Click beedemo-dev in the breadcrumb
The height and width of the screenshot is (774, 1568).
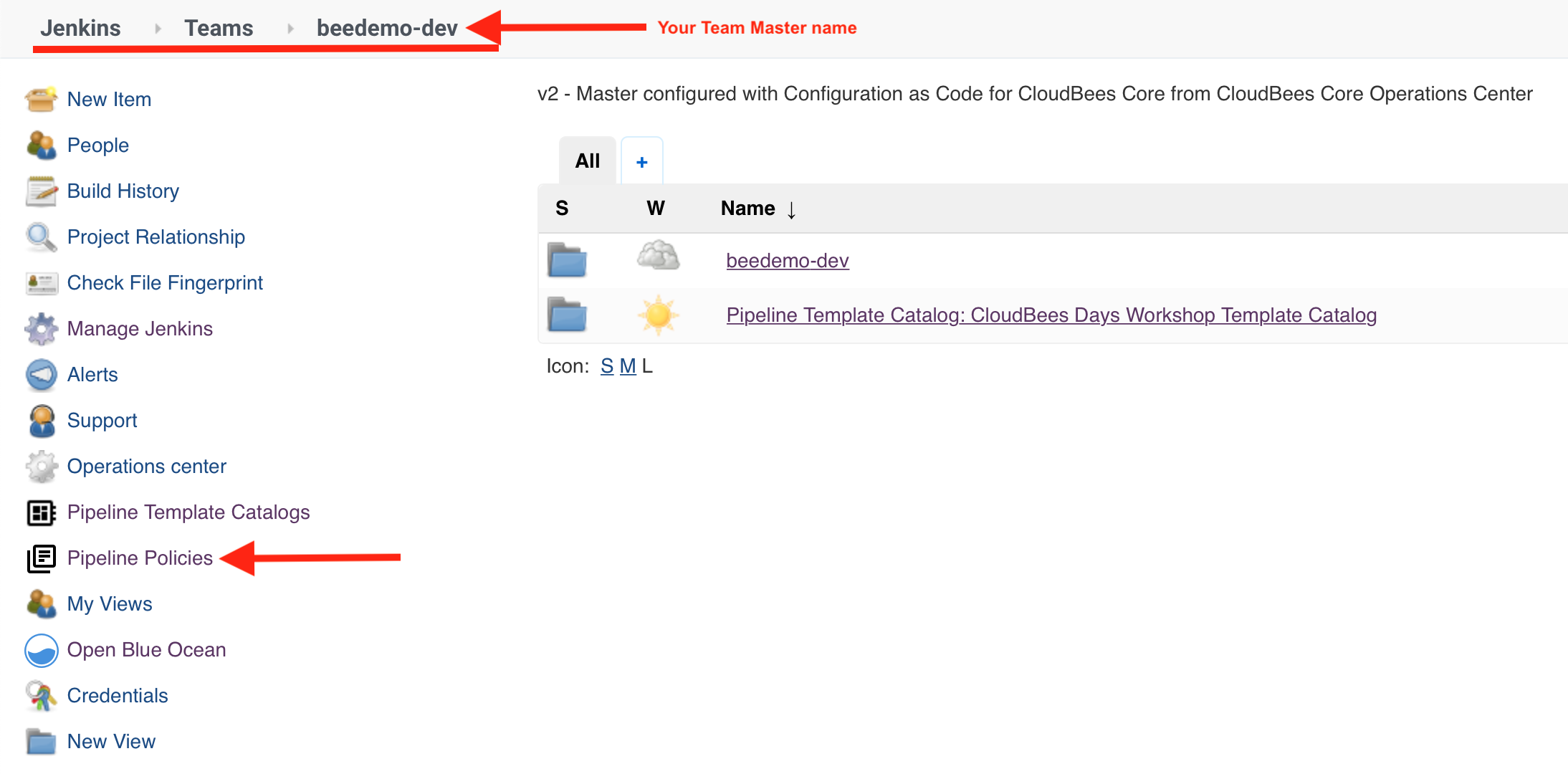387,28
